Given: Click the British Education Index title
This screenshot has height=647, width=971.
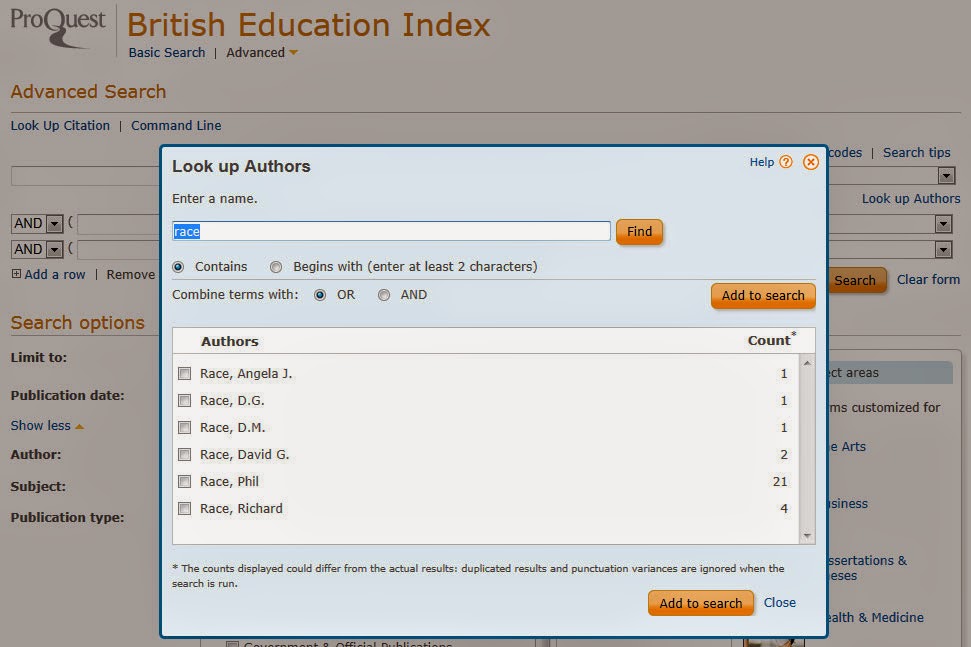Looking at the screenshot, I should point(308,25).
